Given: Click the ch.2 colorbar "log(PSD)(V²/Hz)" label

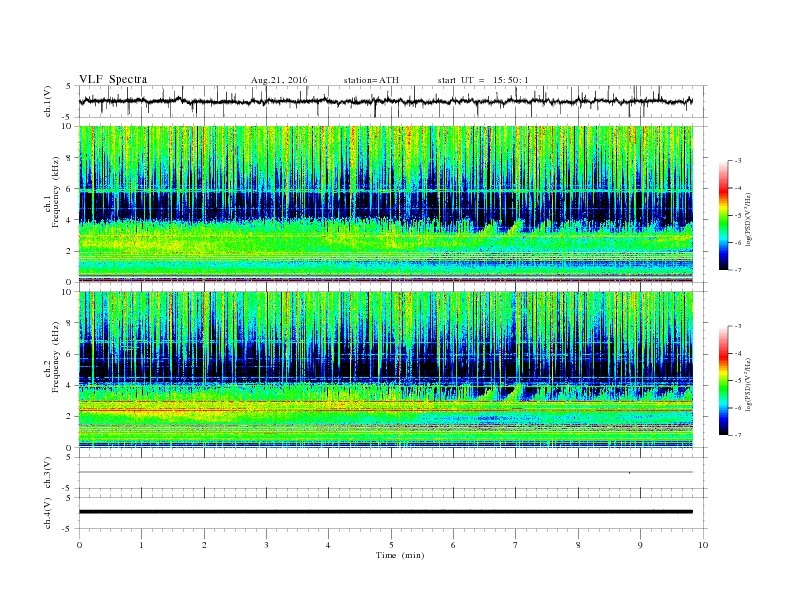Looking at the screenshot, I should (749, 384).
